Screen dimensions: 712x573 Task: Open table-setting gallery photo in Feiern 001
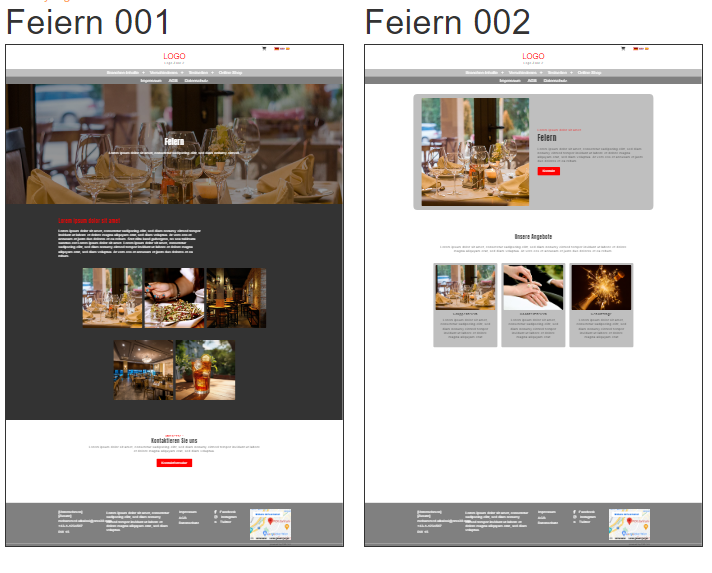[112, 298]
